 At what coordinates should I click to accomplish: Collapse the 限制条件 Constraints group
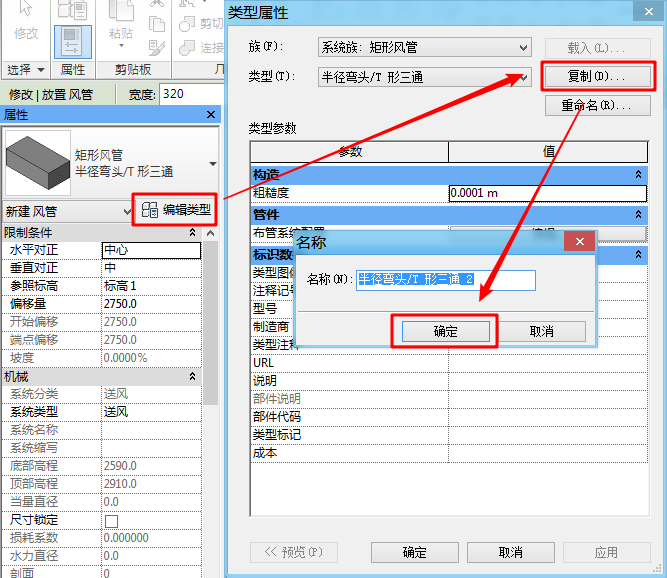(192, 233)
